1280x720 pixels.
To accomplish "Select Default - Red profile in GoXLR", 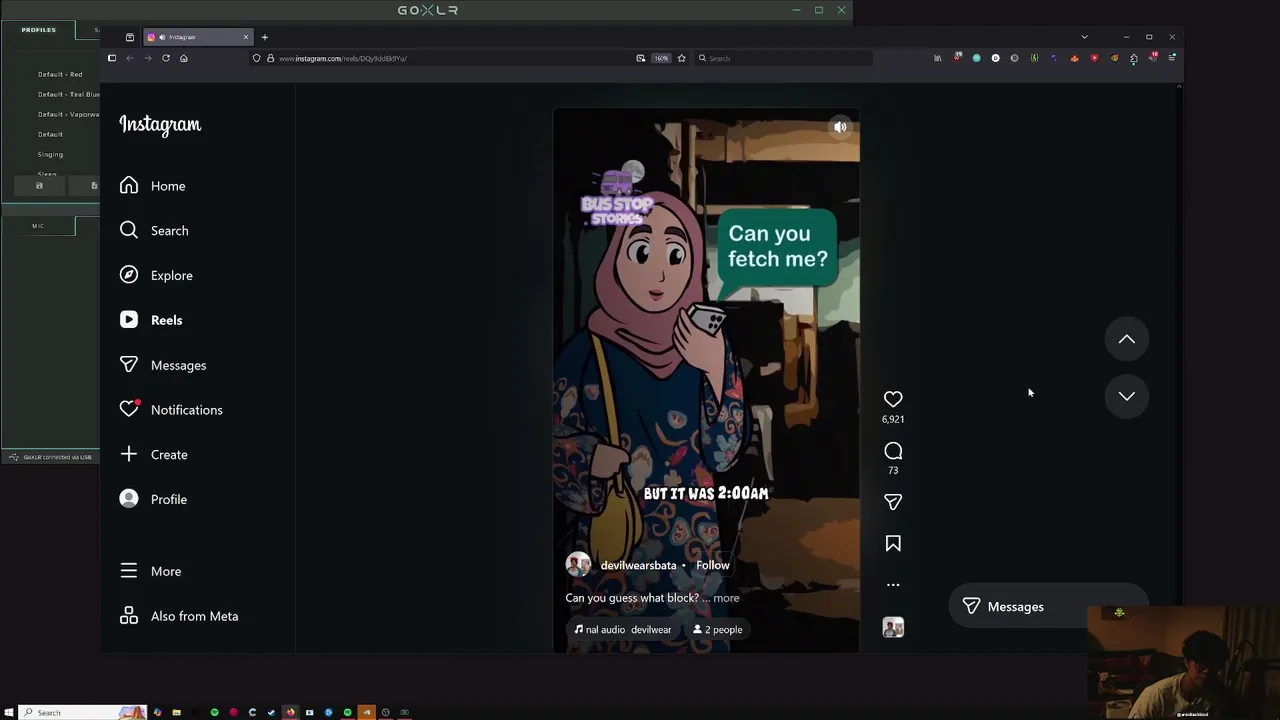I will (60, 74).
